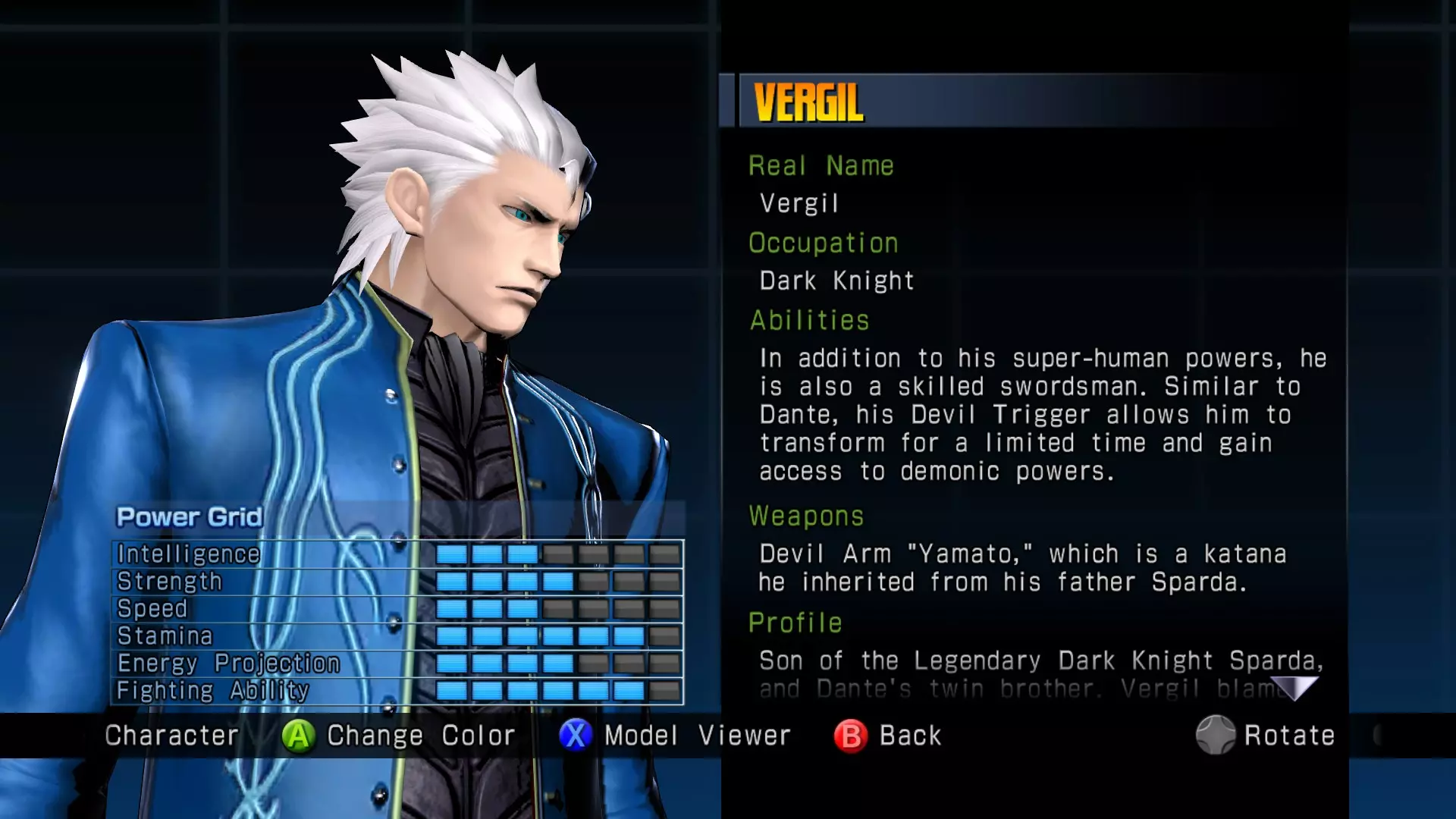Click the Rotate label text
Screen dimensions: 1456x819
[x=1289, y=736]
